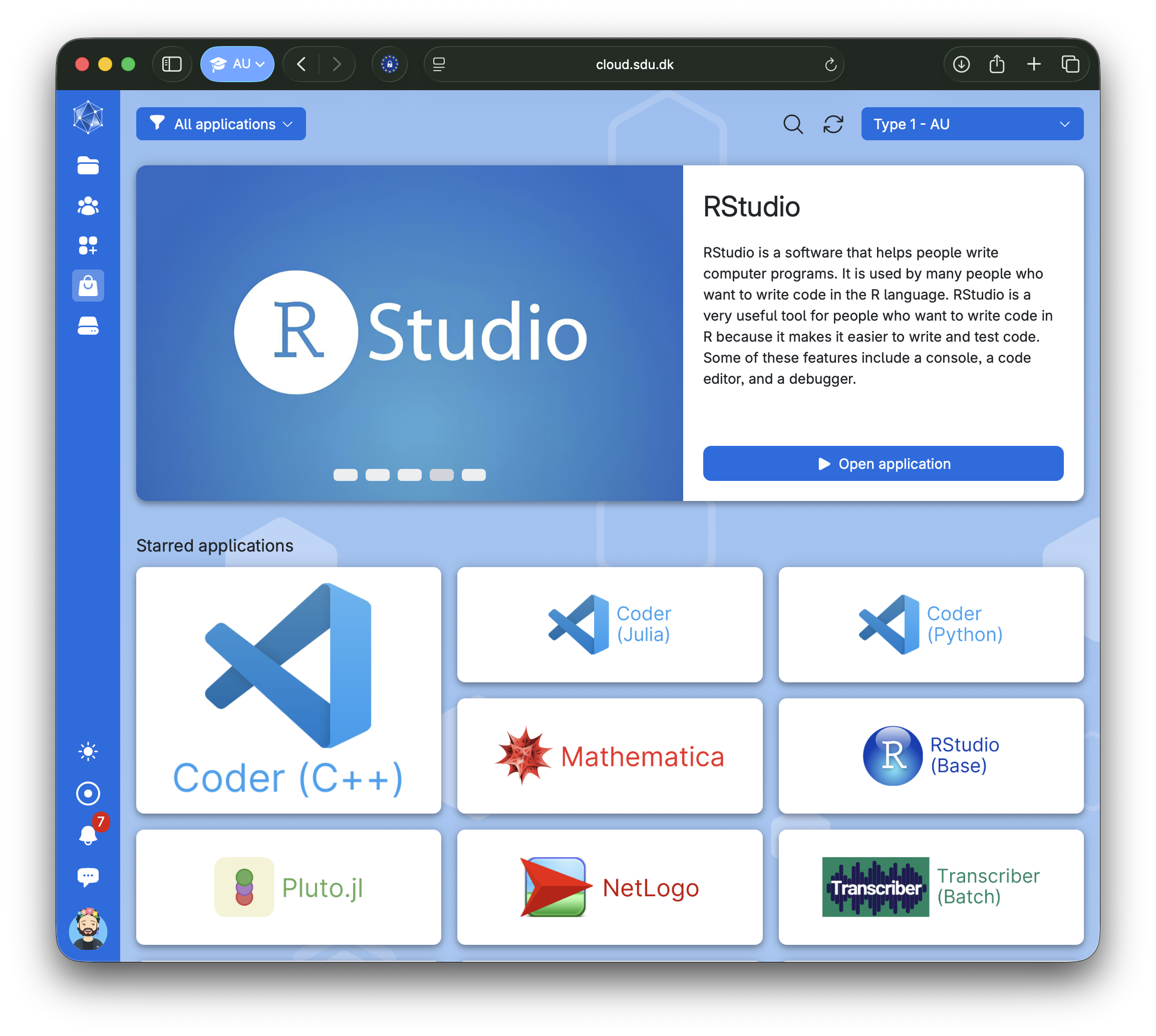The image size is (1156, 1036).
Task: Show Safari tab overview icon
Action: pyautogui.click(x=1070, y=64)
